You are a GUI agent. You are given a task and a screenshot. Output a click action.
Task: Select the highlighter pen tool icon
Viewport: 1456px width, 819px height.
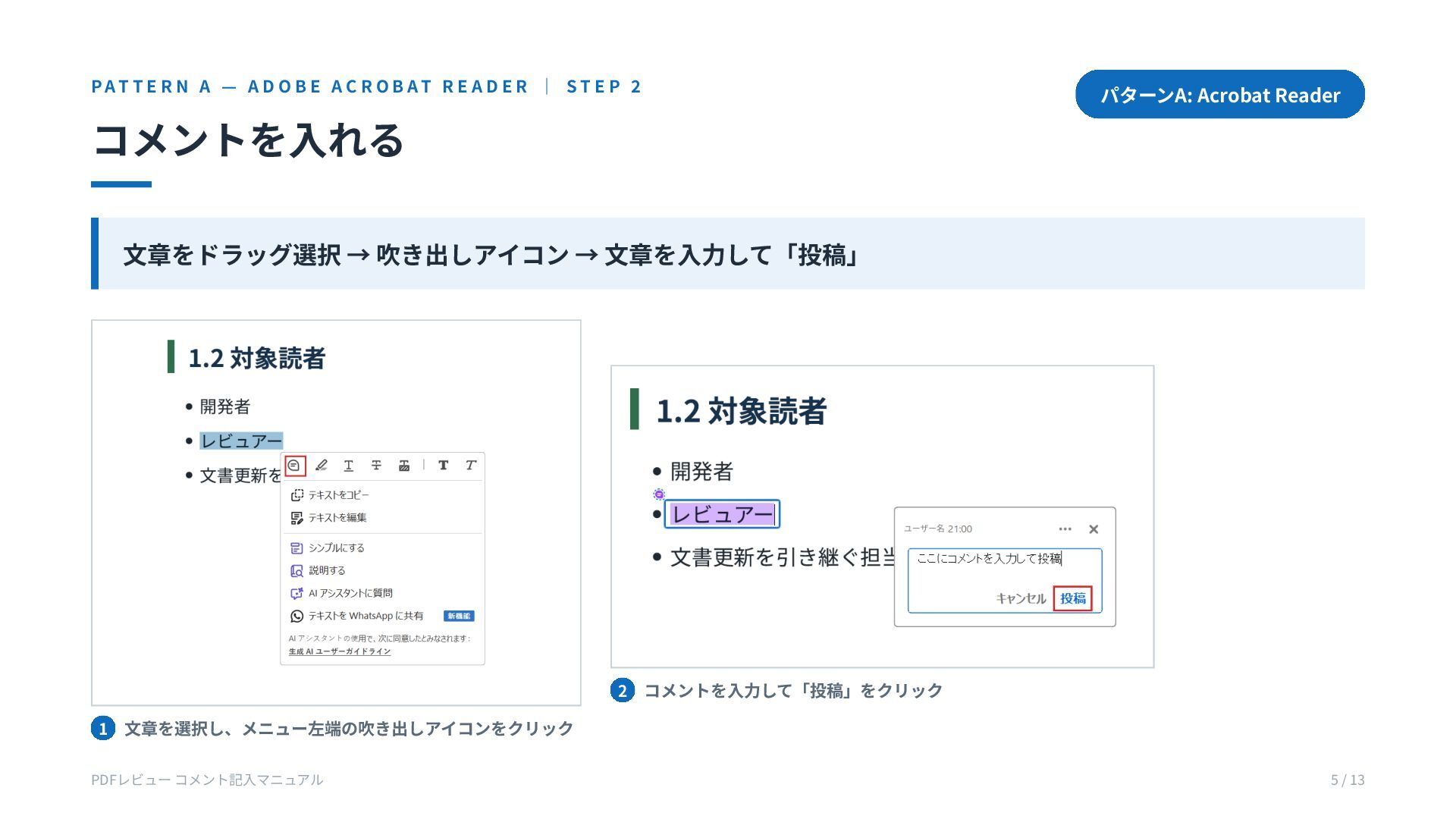(322, 466)
